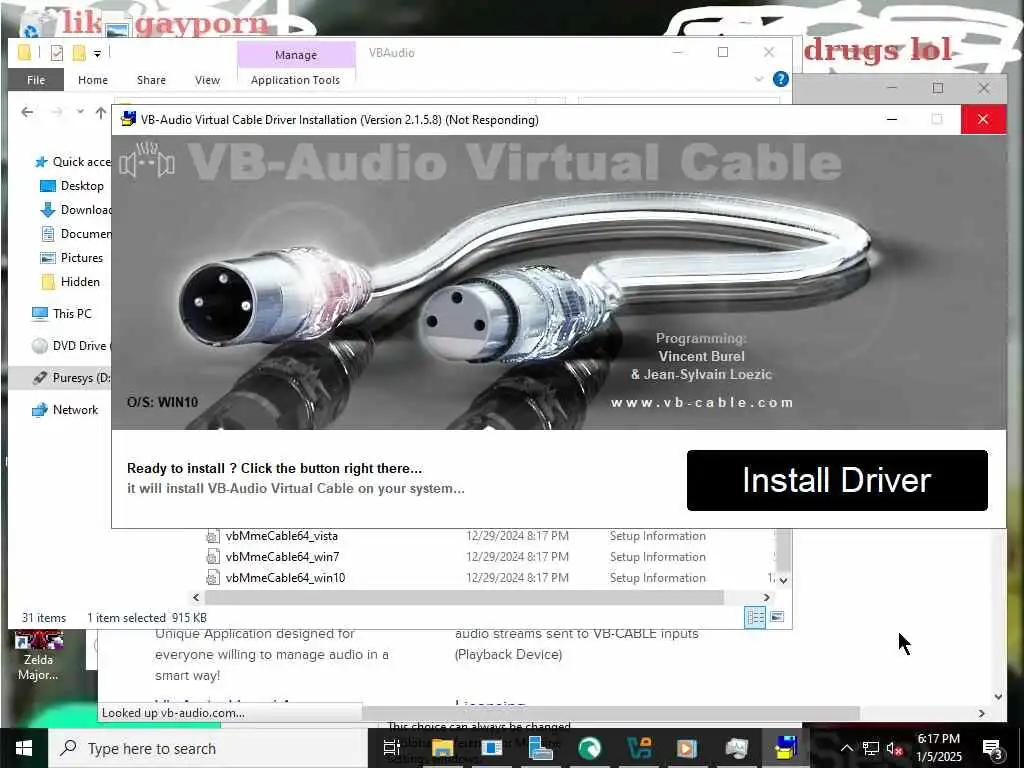Open File Explorer help icon

click(780, 79)
